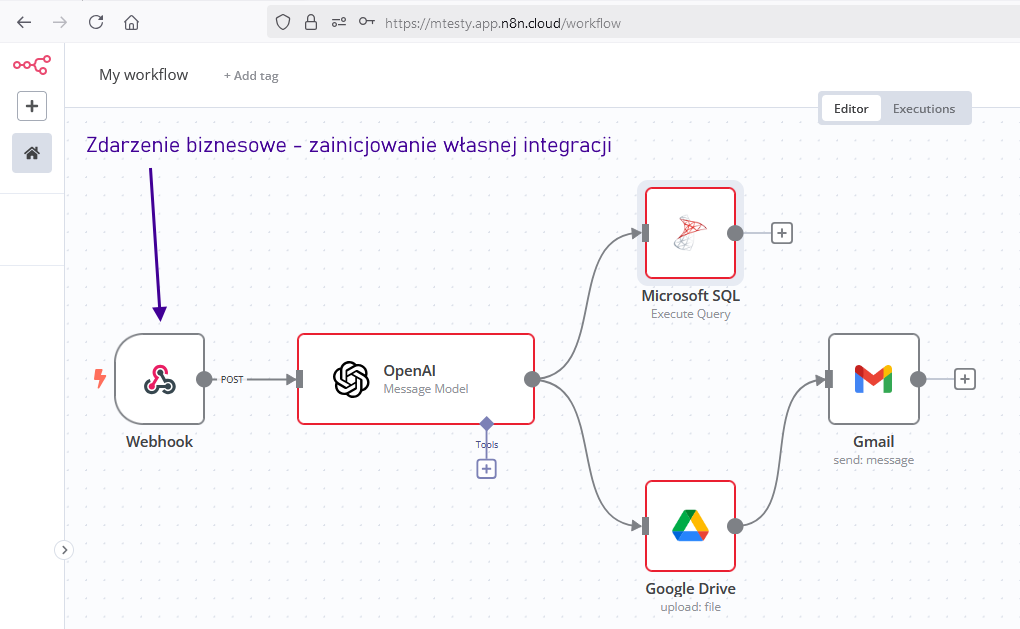1020x629 pixels.
Task: Switch to the Executions tab
Action: pyautogui.click(x=923, y=108)
